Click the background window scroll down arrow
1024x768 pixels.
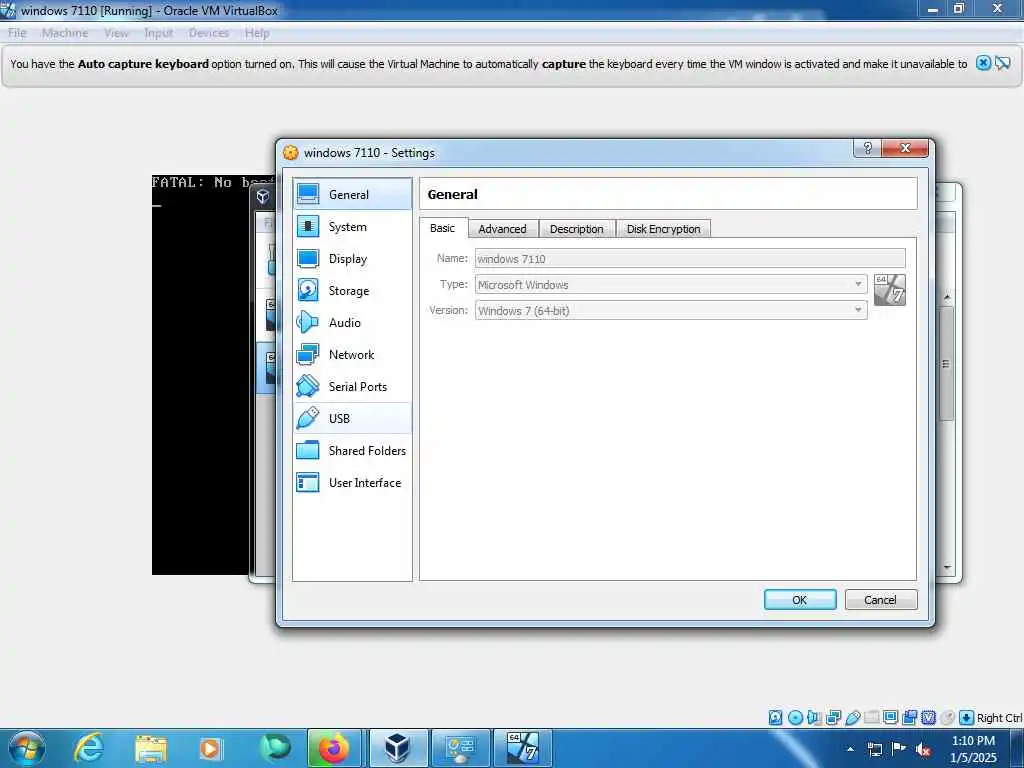(x=947, y=568)
